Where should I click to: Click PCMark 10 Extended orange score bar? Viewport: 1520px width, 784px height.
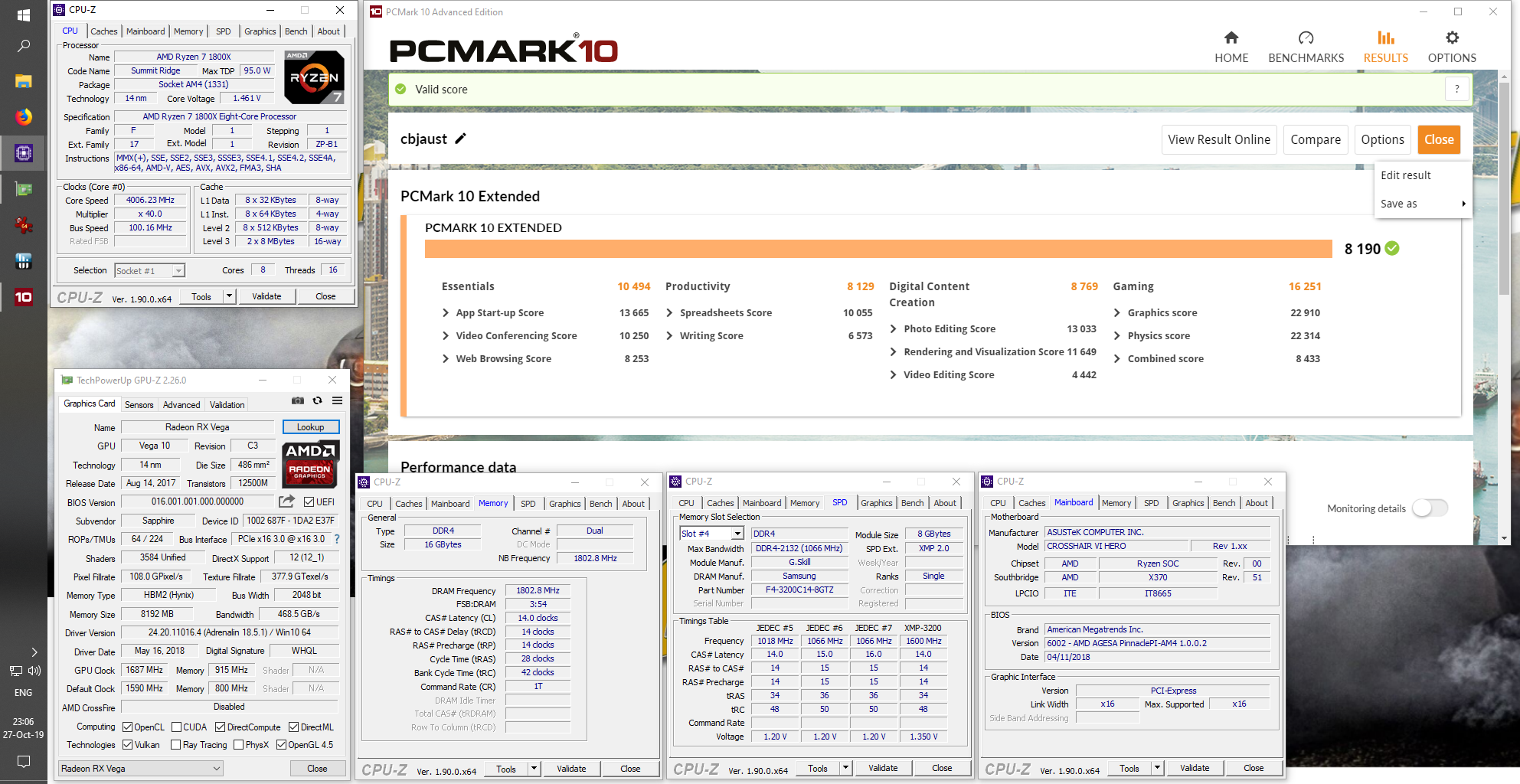(x=878, y=249)
